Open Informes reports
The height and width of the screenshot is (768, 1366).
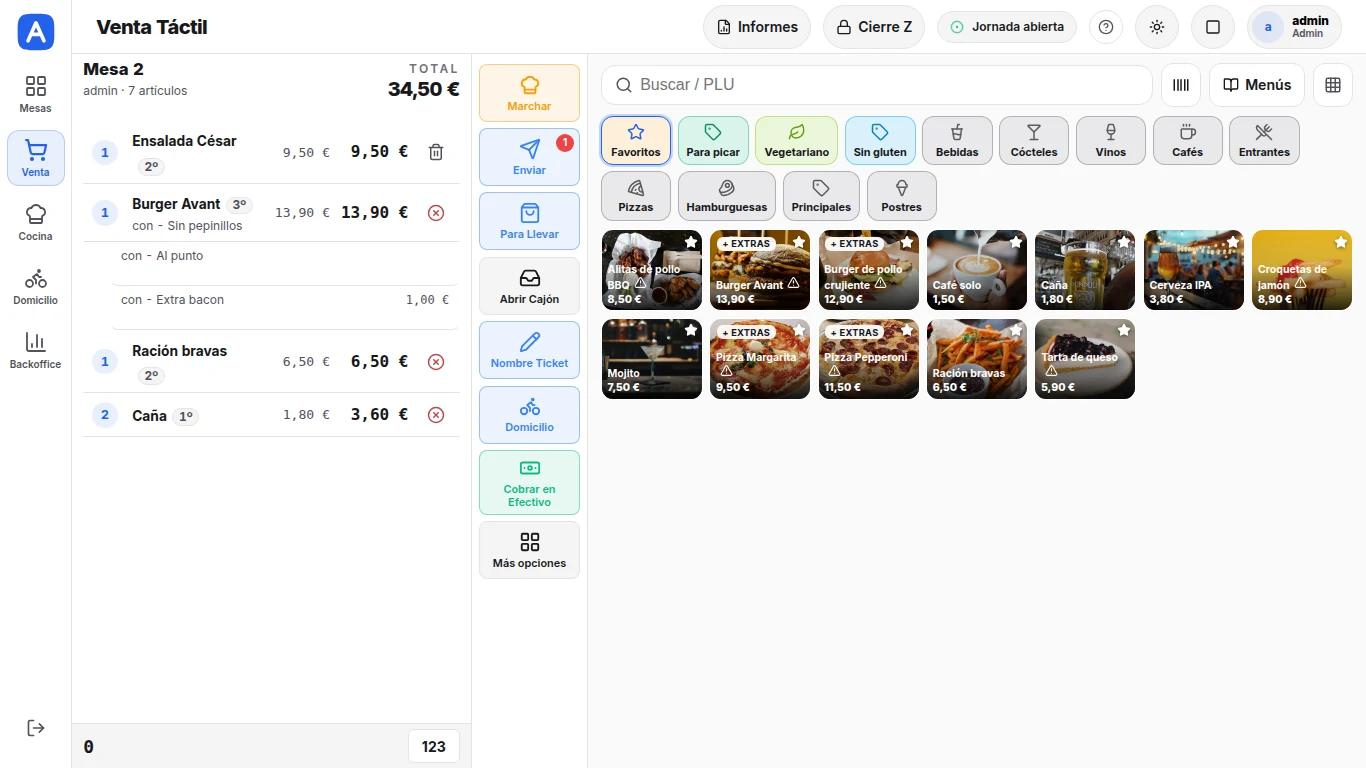(x=757, y=27)
